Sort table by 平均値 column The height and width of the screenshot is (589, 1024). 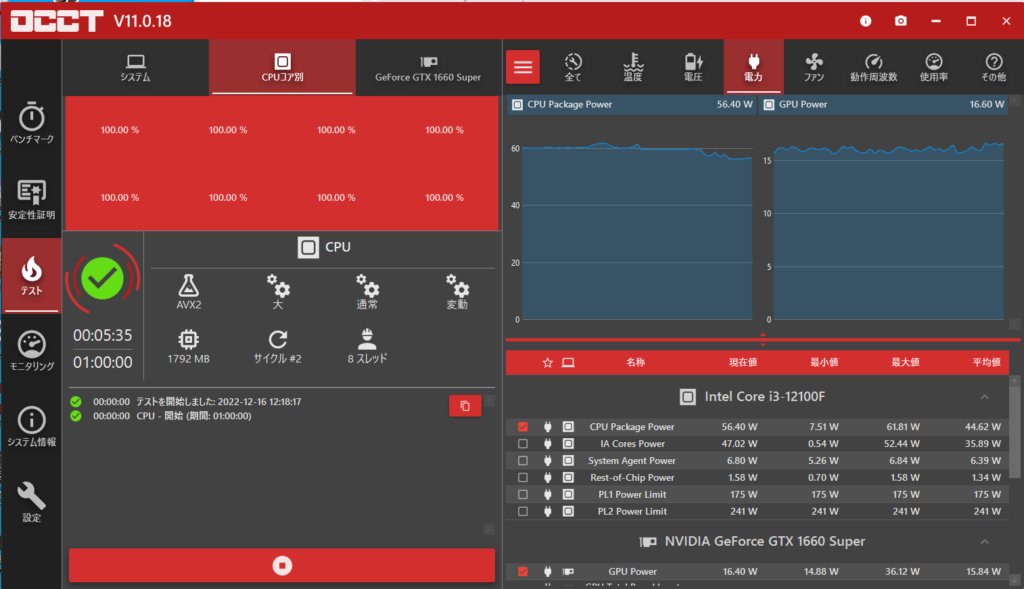986,362
